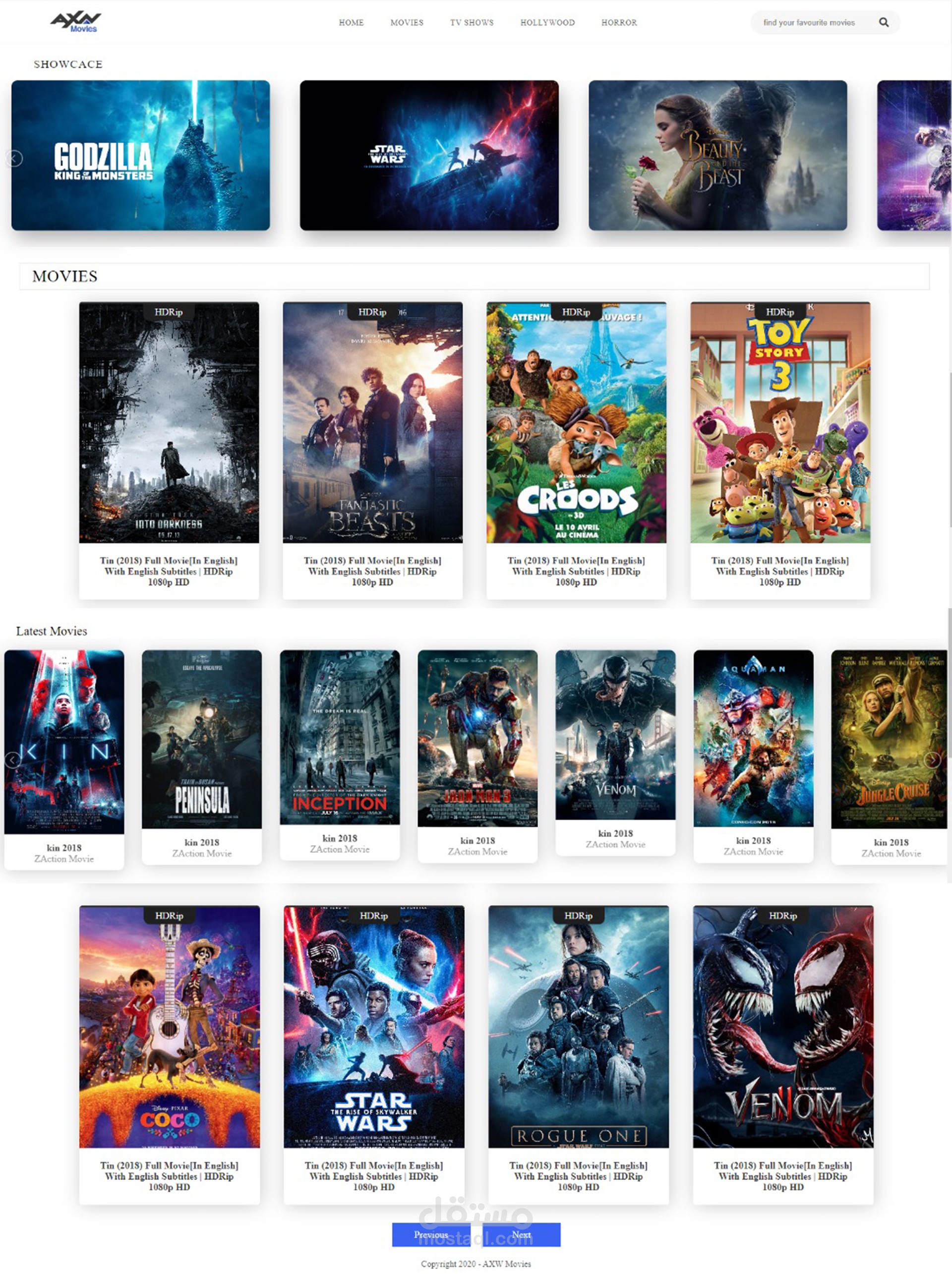Open the MOVIES menu item
The image size is (952, 1274).
407,22
